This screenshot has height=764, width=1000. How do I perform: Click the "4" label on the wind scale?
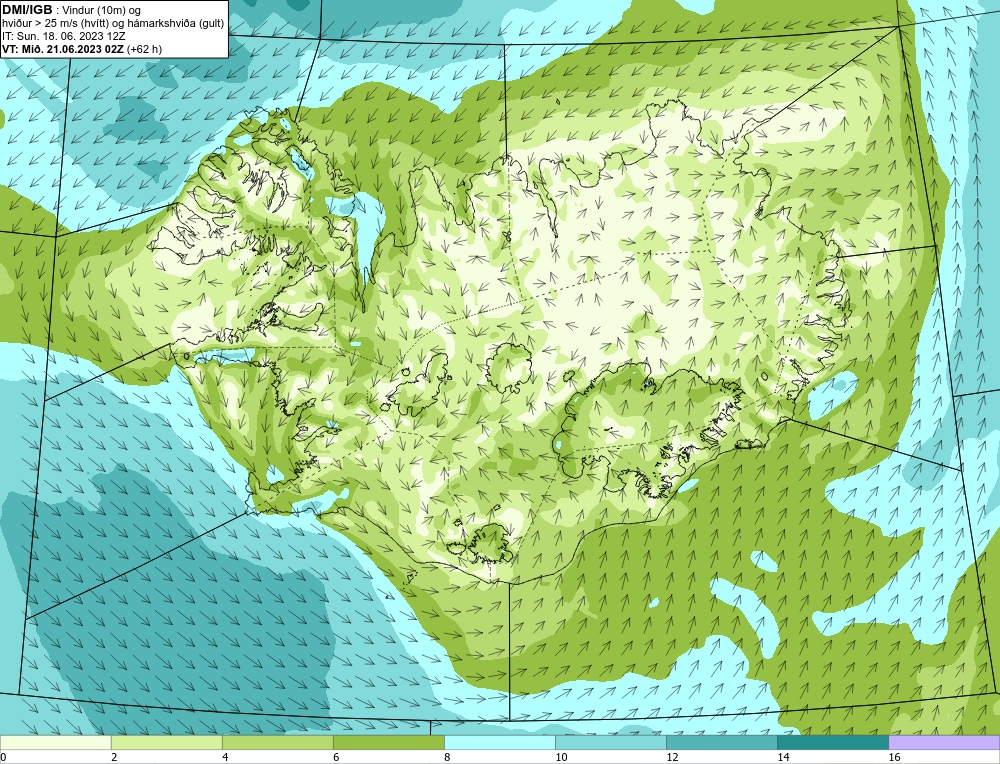point(225,757)
